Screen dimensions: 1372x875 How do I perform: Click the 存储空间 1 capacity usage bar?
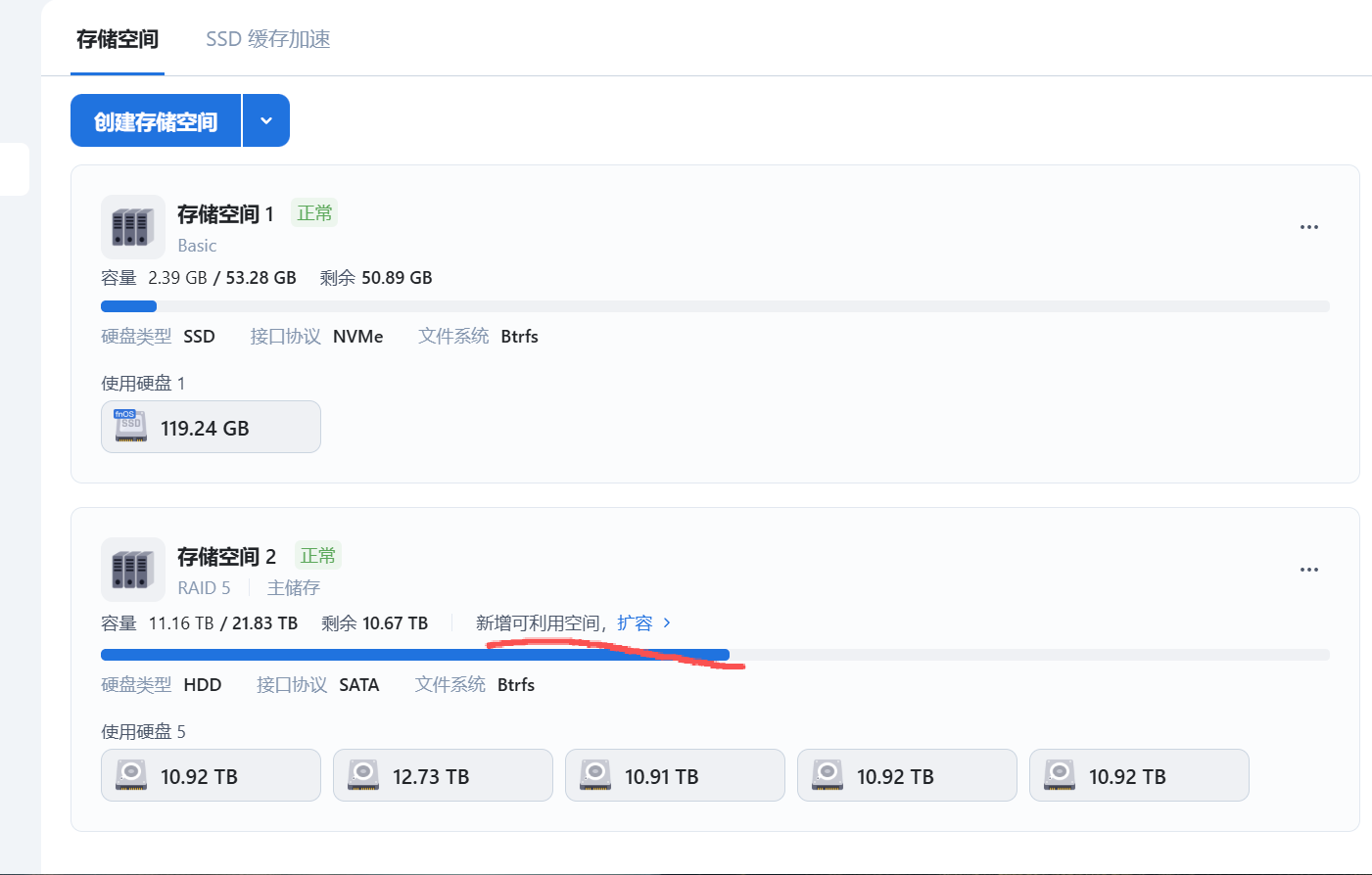coord(715,306)
